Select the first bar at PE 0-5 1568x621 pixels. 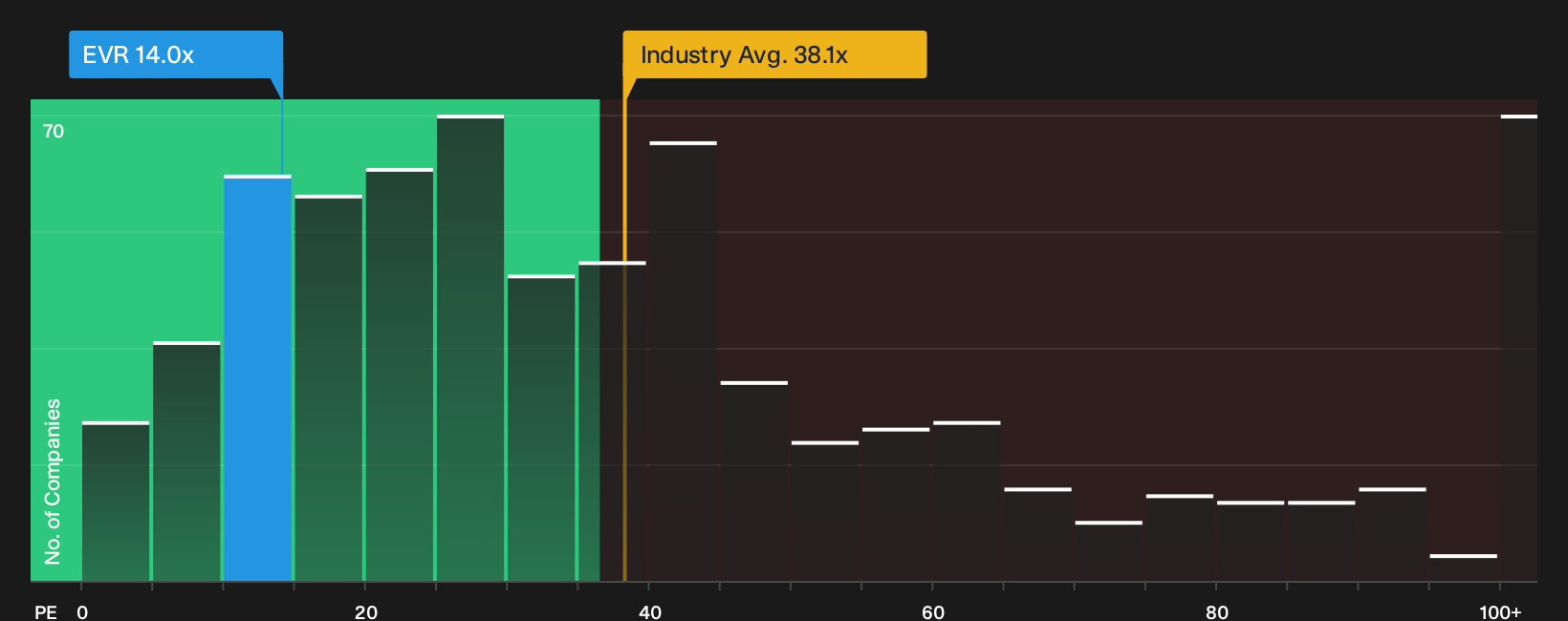click(116, 502)
